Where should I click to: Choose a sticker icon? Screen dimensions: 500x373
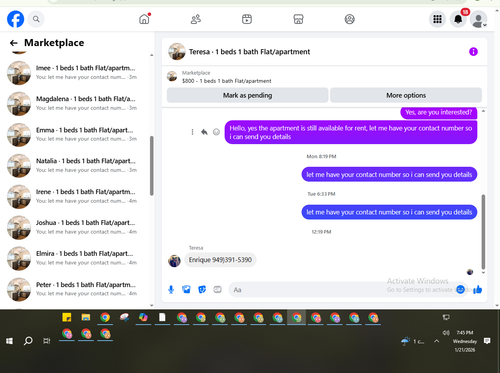(202, 289)
